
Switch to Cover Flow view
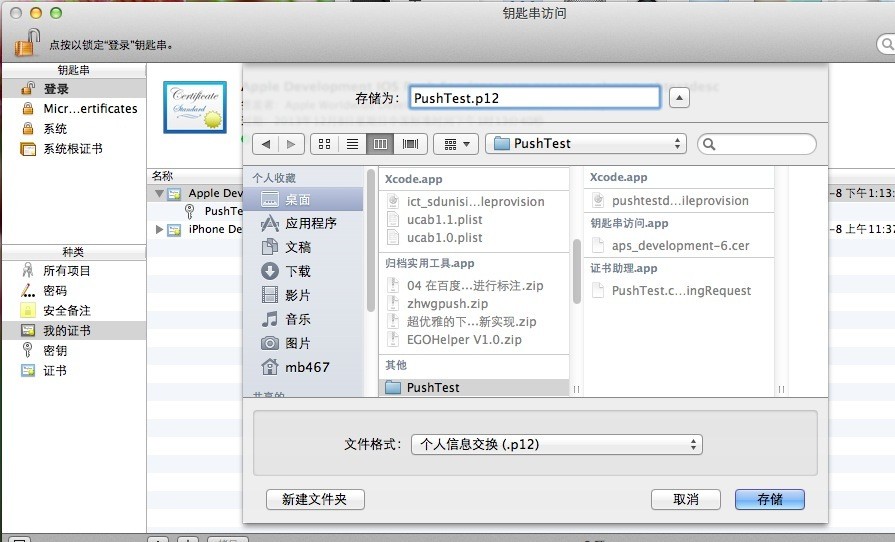(410, 144)
